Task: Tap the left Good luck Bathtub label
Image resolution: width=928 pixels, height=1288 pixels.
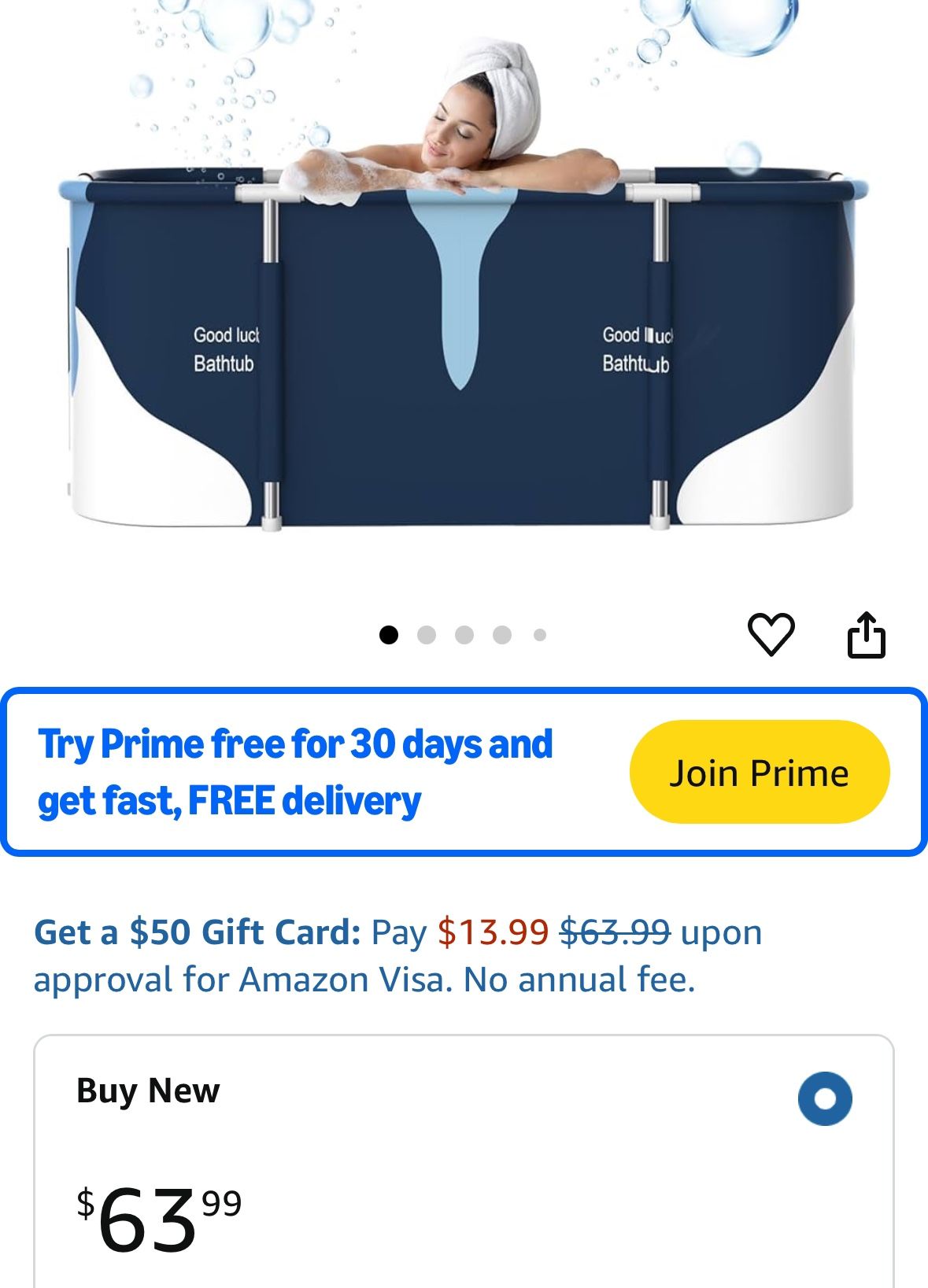Action: click(x=226, y=349)
